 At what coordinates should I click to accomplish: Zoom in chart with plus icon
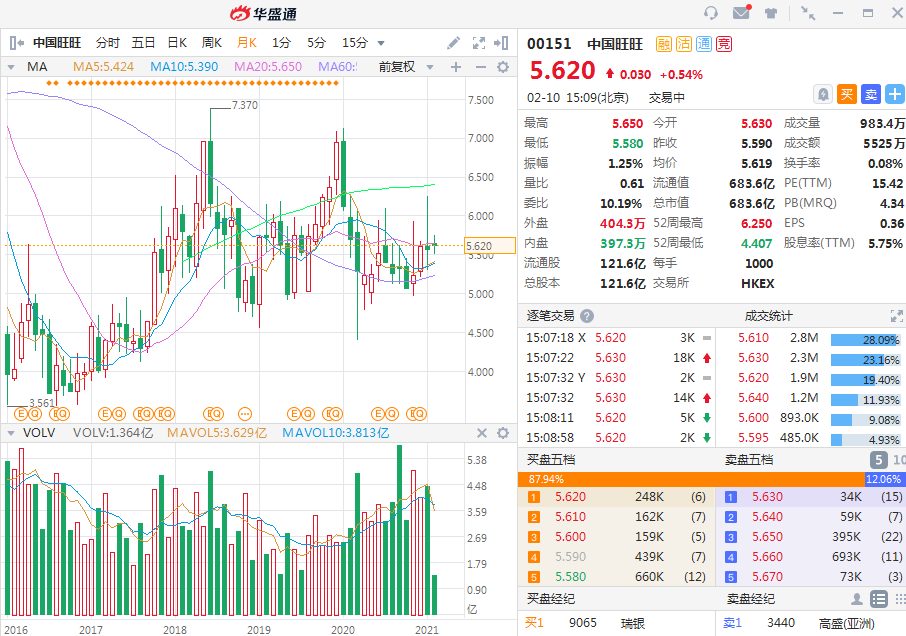pyautogui.click(x=456, y=67)
